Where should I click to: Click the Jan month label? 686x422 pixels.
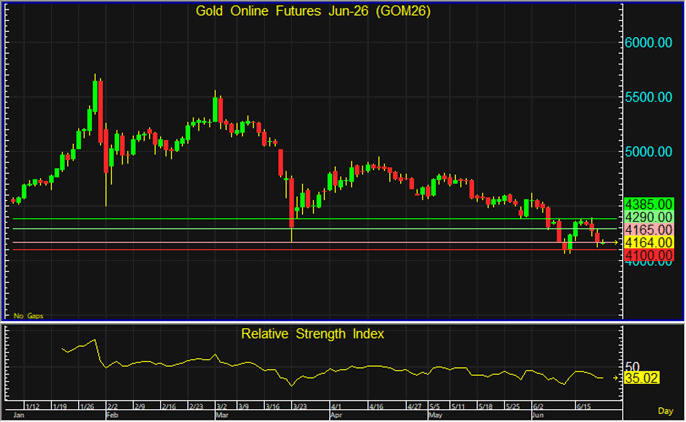pyautogui.click(x=19, y=415)
